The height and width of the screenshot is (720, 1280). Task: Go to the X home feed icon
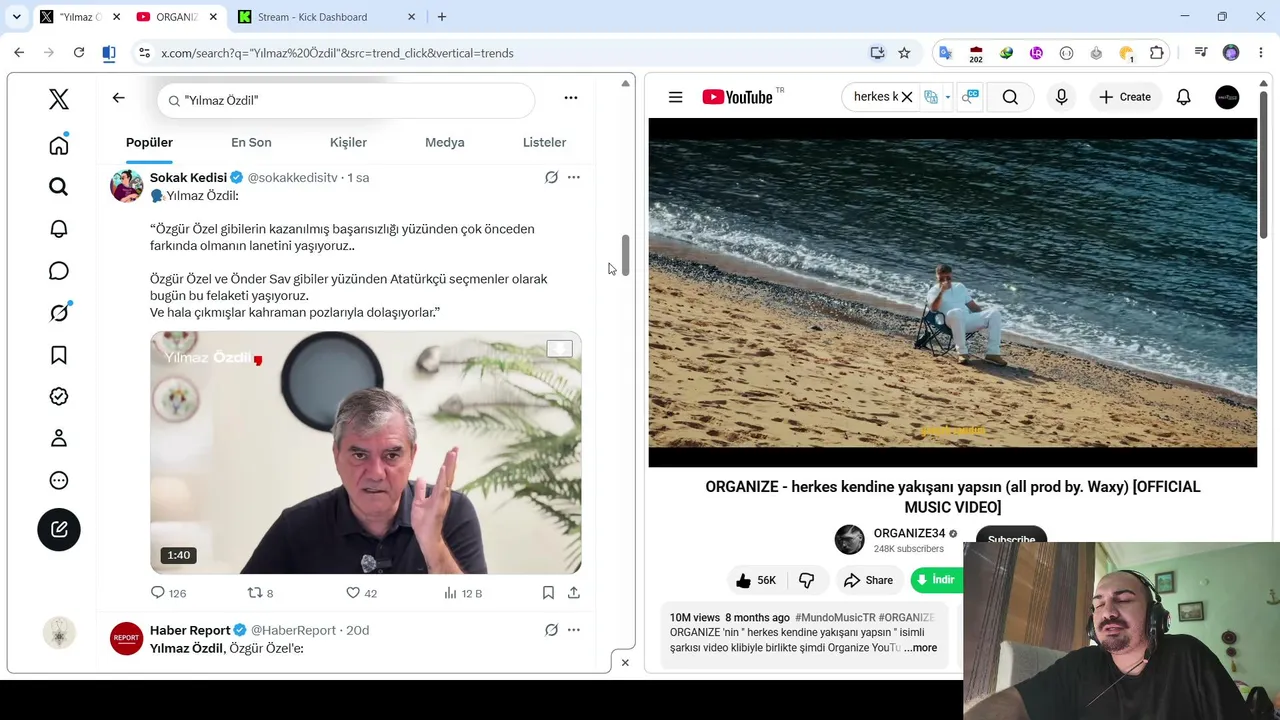[x=59, y=146]
